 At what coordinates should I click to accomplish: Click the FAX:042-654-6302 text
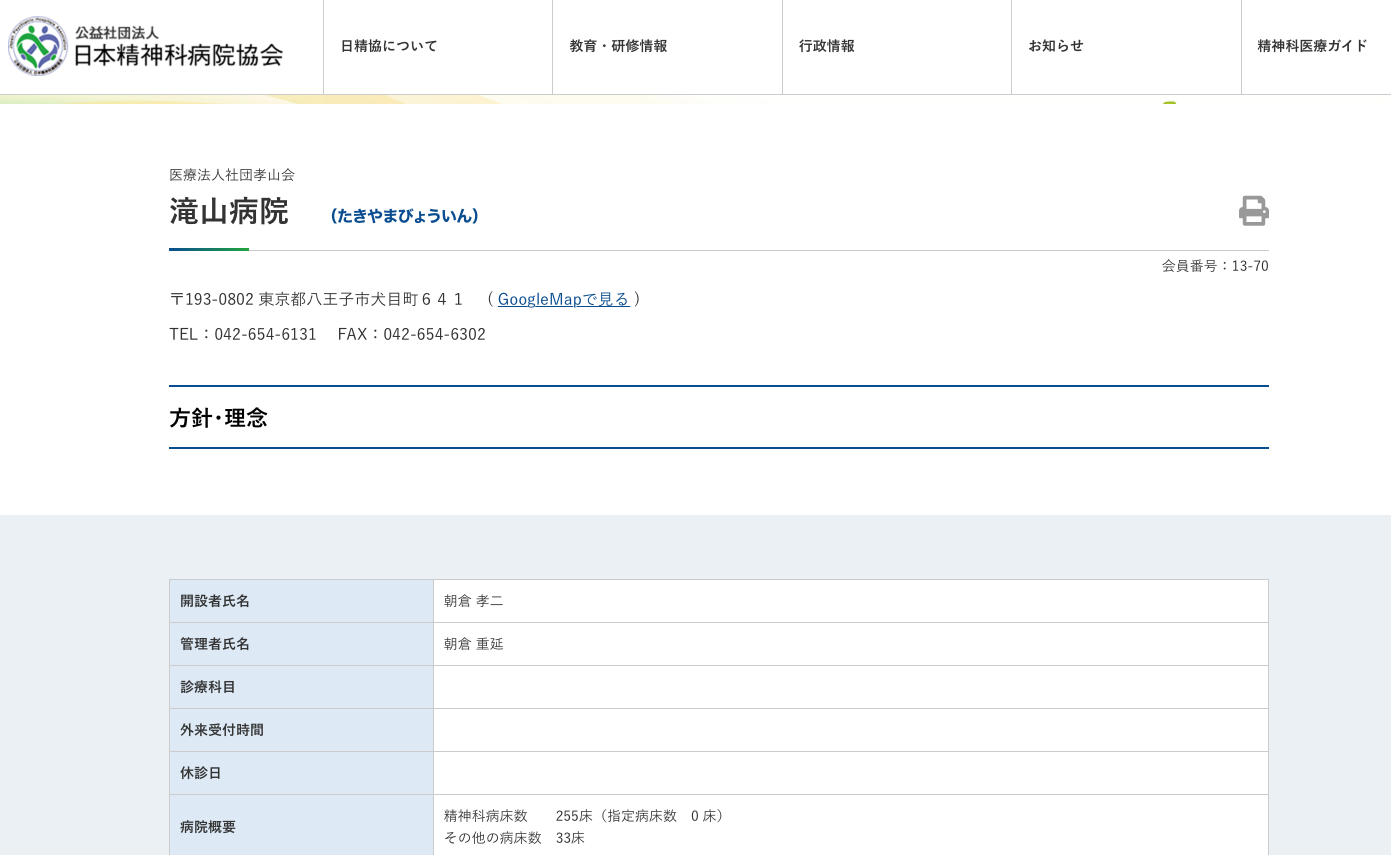412,334
